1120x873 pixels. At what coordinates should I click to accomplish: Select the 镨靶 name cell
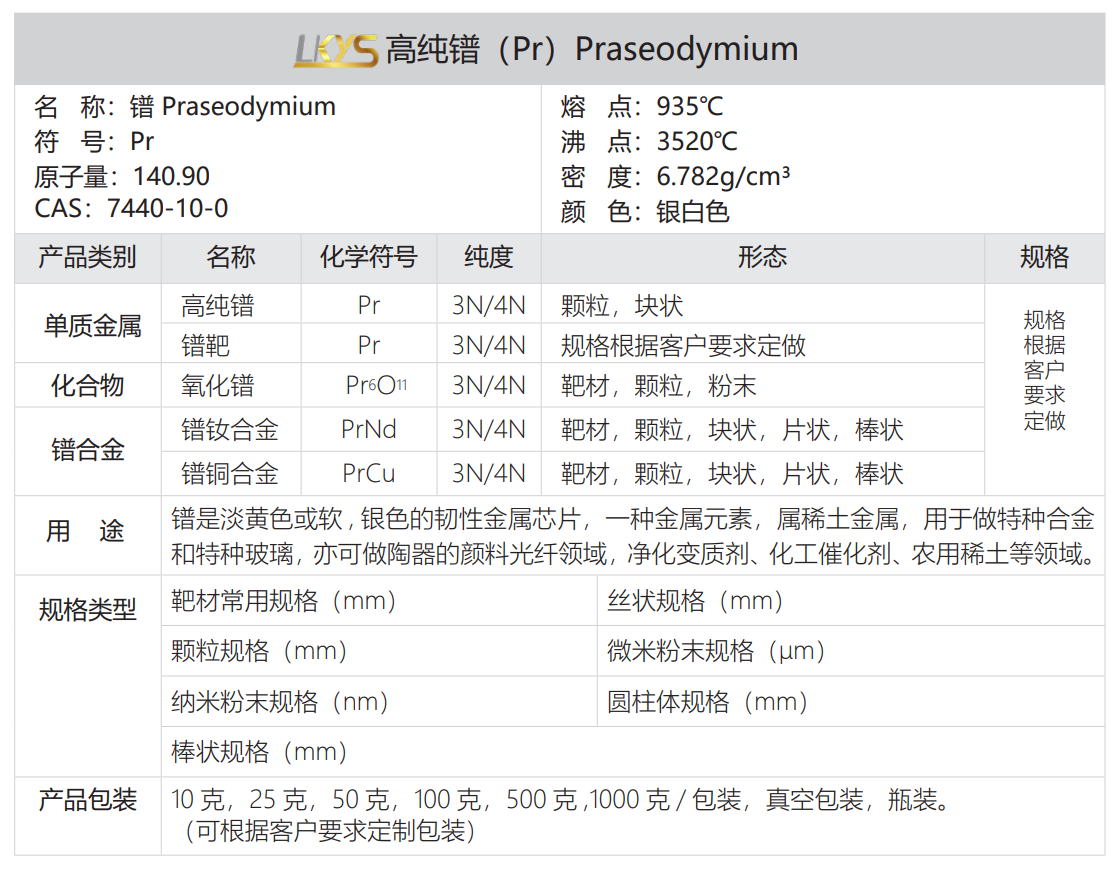tap(206, 345)
